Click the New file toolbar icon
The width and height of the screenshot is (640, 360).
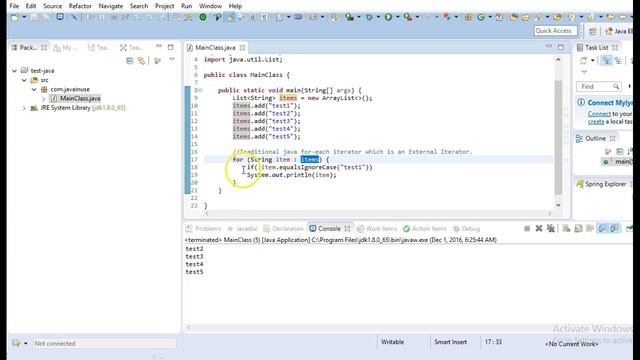[15, 17]
